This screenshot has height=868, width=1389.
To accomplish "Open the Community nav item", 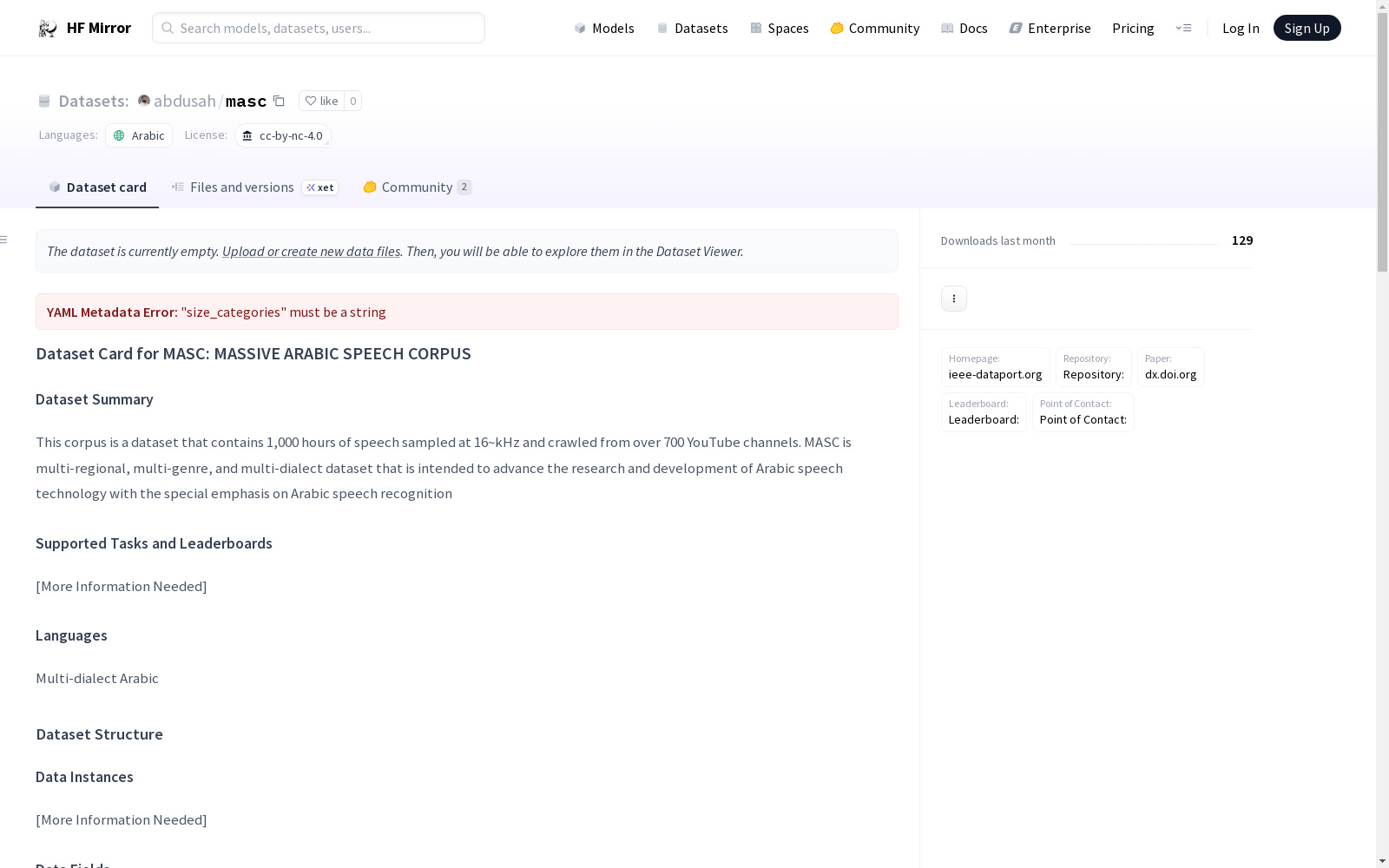I will [x=875, y=28].
